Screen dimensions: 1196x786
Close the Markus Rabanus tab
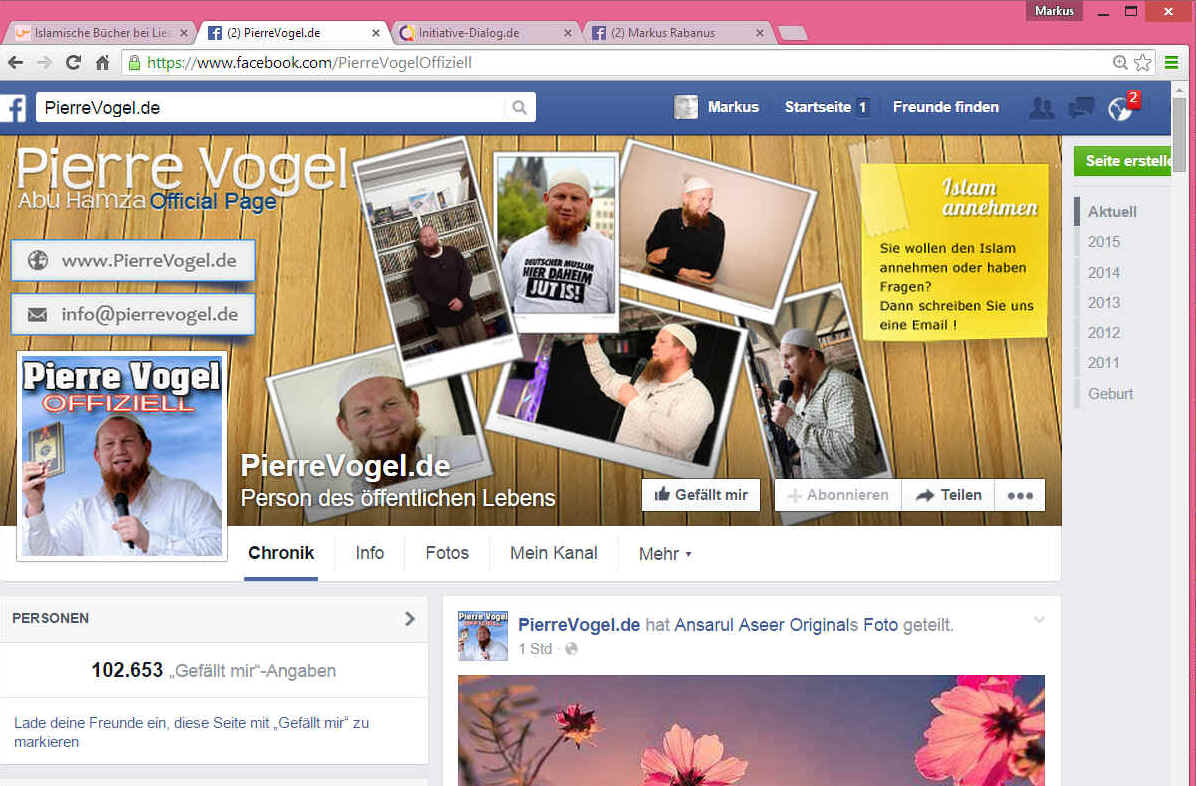(x=760, y=33)
